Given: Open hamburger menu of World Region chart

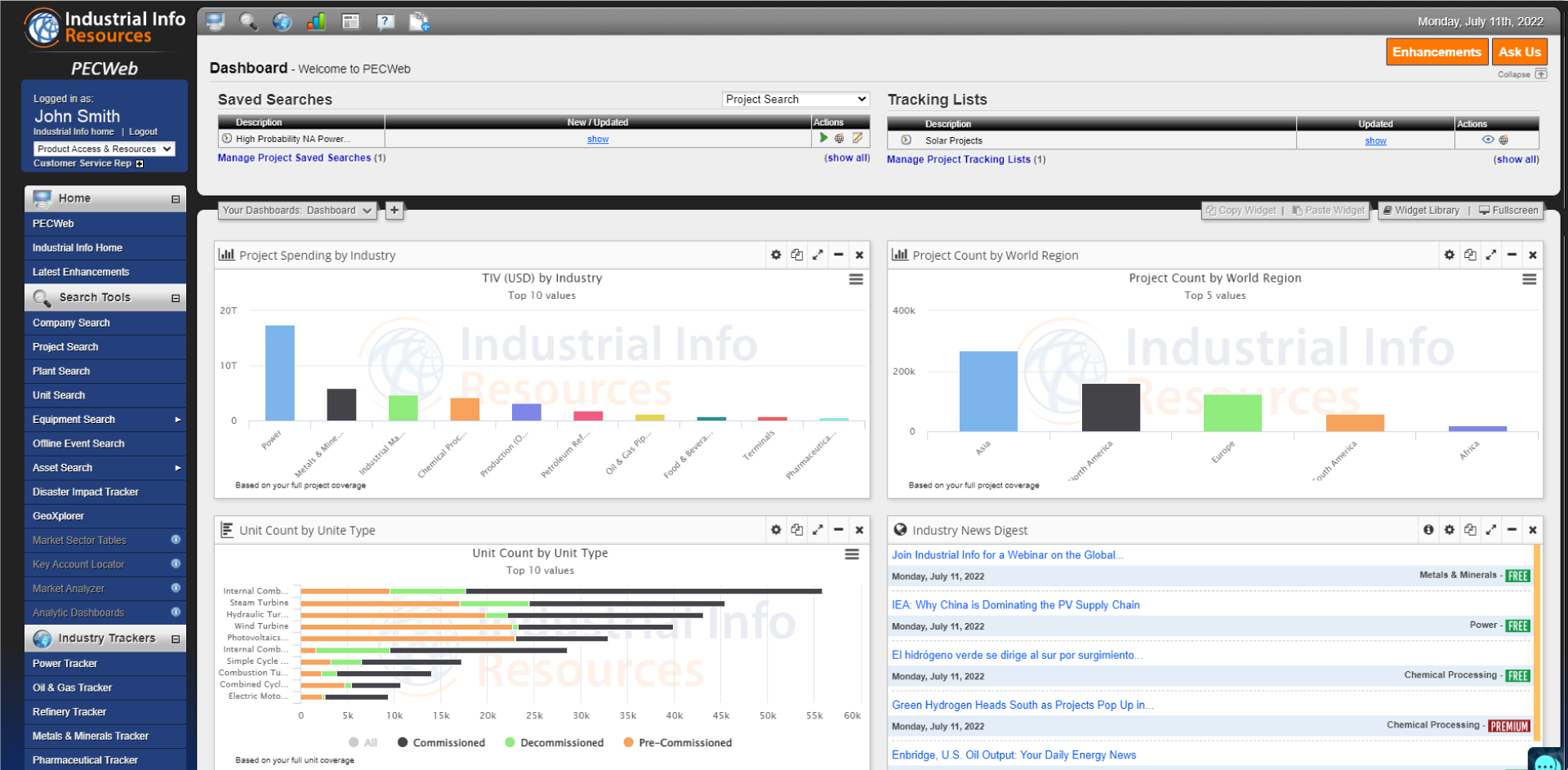Looking at the screenshot, I should click(1530, 279).
